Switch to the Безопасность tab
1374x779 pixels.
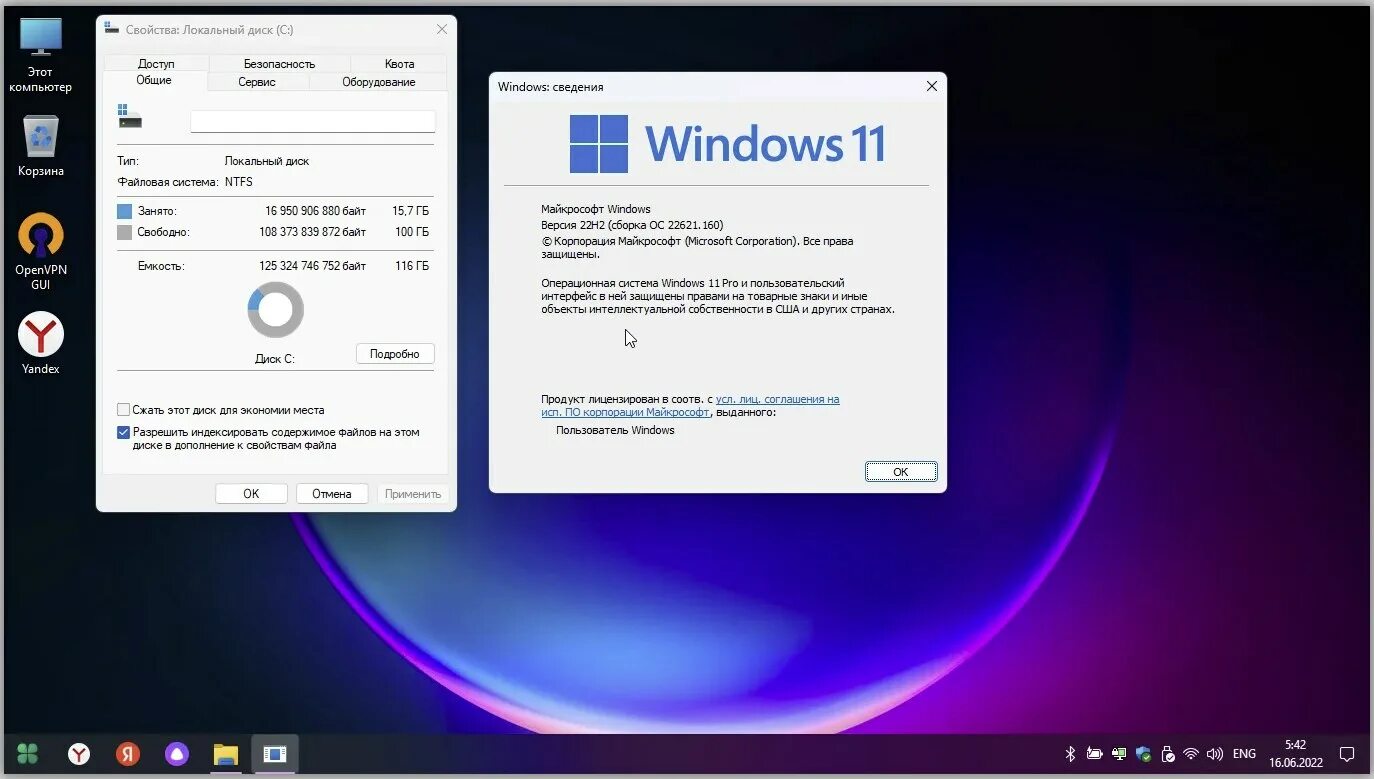pyautogui.click(x=279, y=63)
